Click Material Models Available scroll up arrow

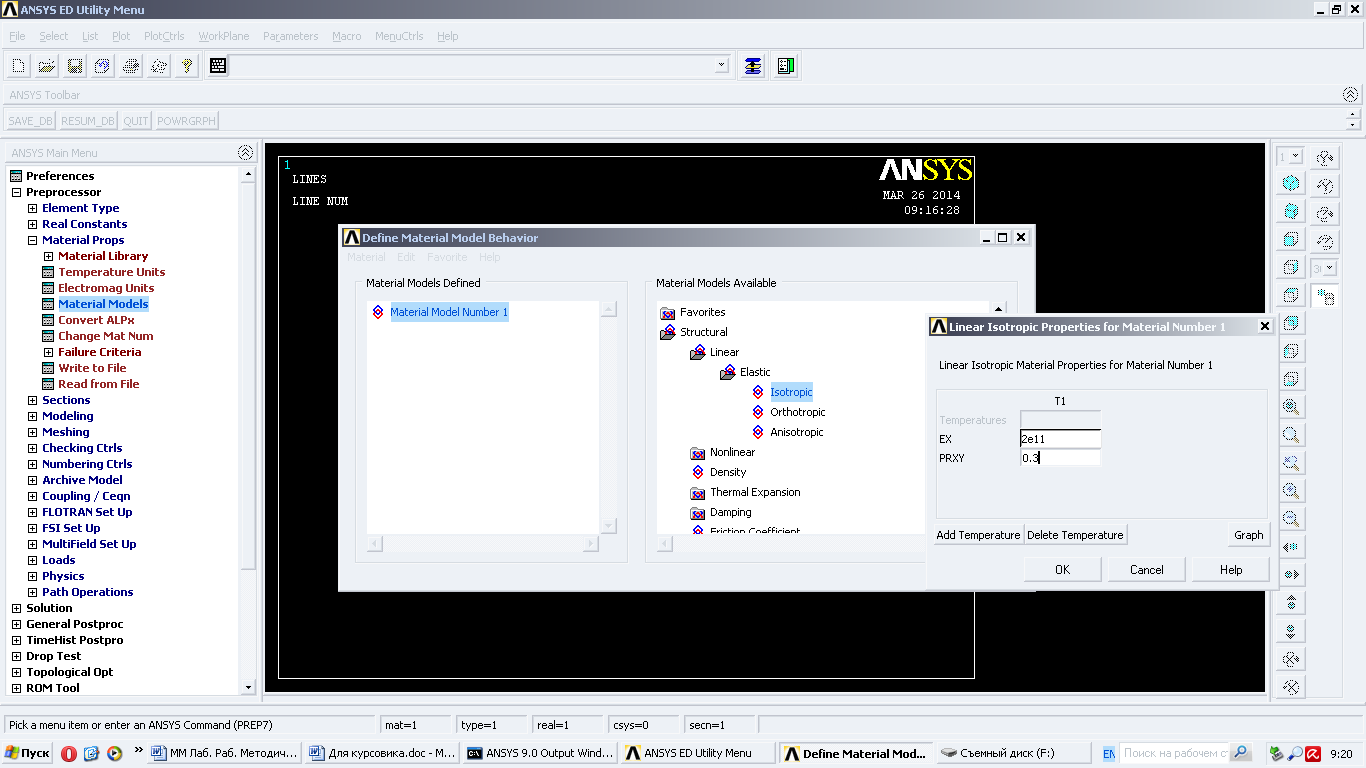coord(998,310)
